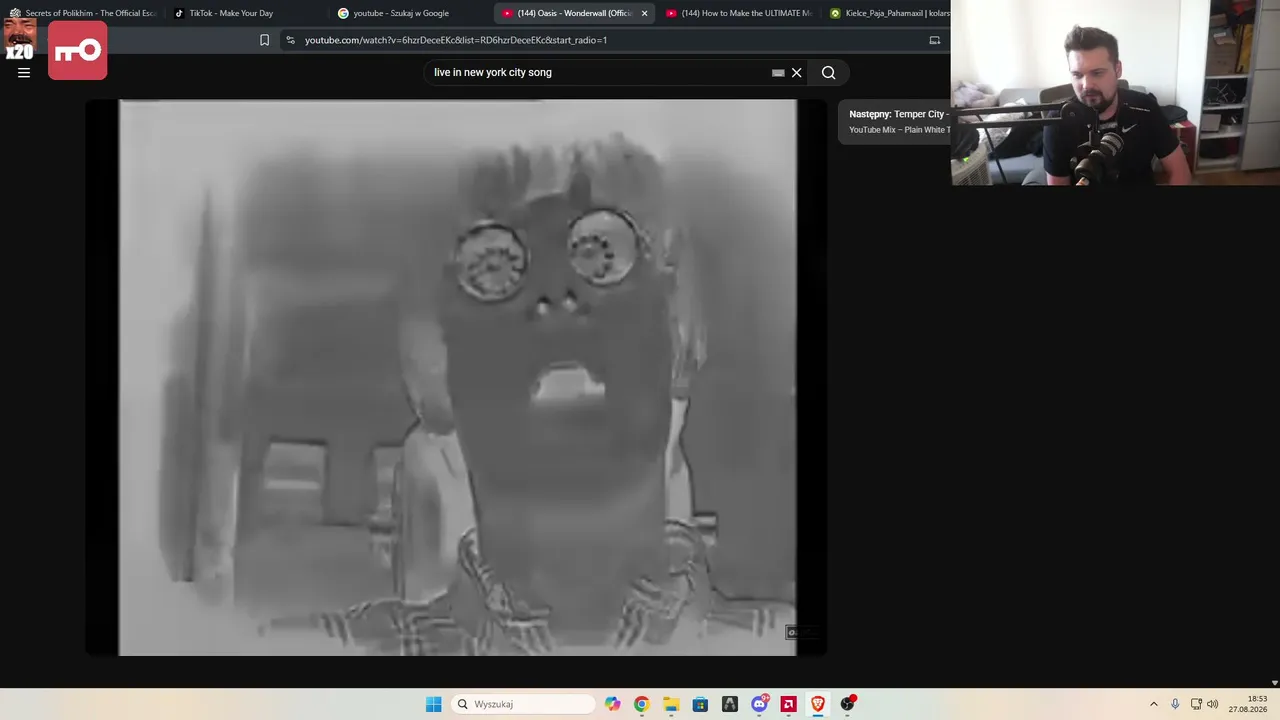
Task: Open Copilot from the taskbar
Action: click(612, 704)
